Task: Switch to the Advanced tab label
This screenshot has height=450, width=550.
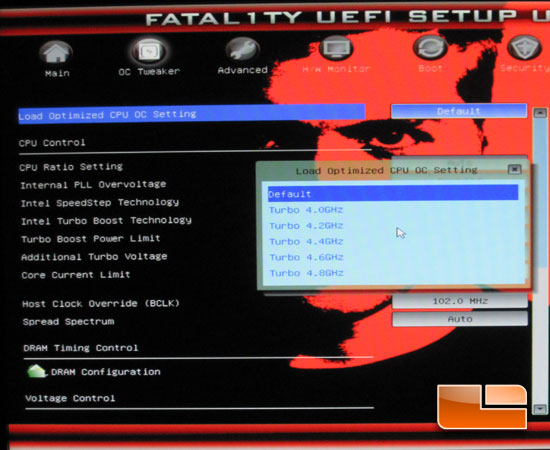Action: tap(243, 70)
